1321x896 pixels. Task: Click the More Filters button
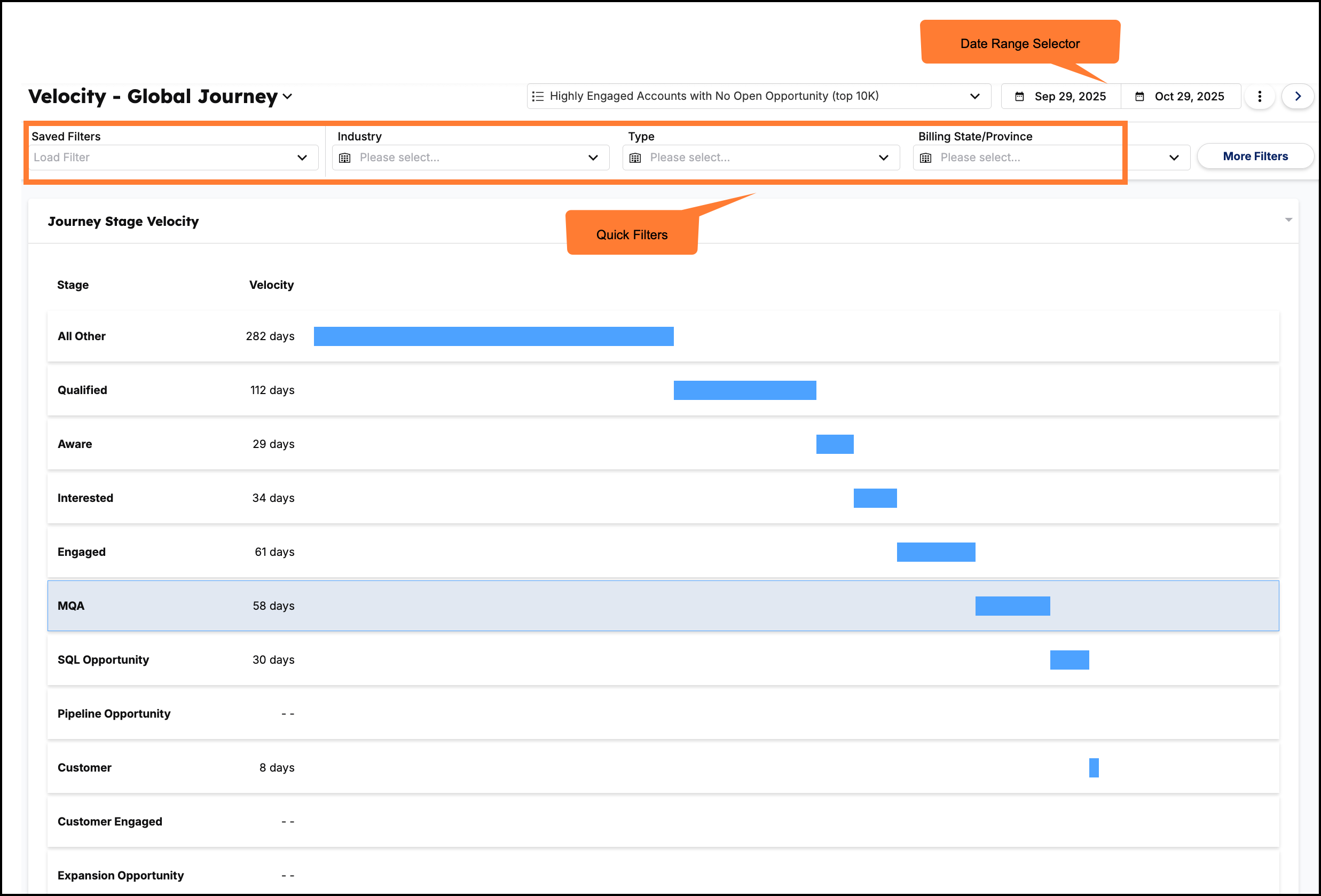[1255, 156]
